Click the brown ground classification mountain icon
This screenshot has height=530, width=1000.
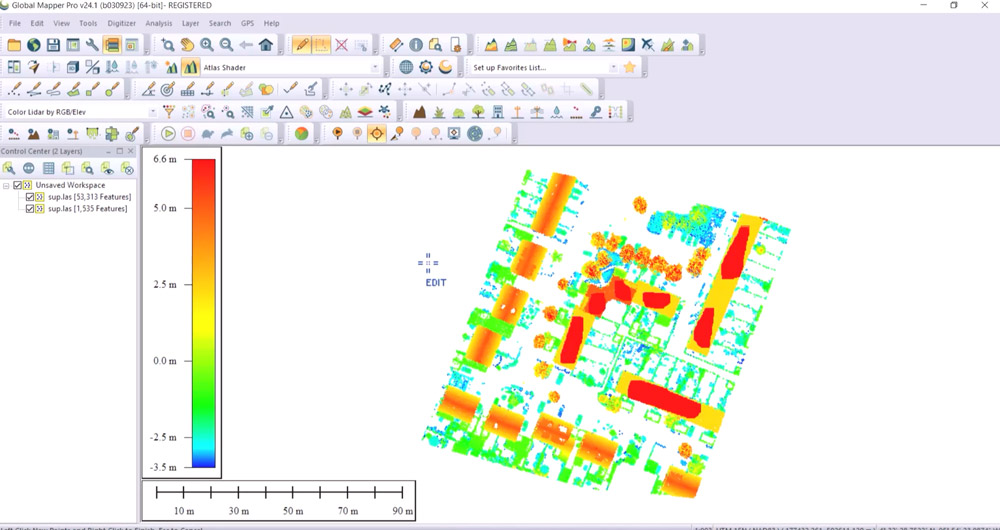pyautogui.click(x=419, y=112)
